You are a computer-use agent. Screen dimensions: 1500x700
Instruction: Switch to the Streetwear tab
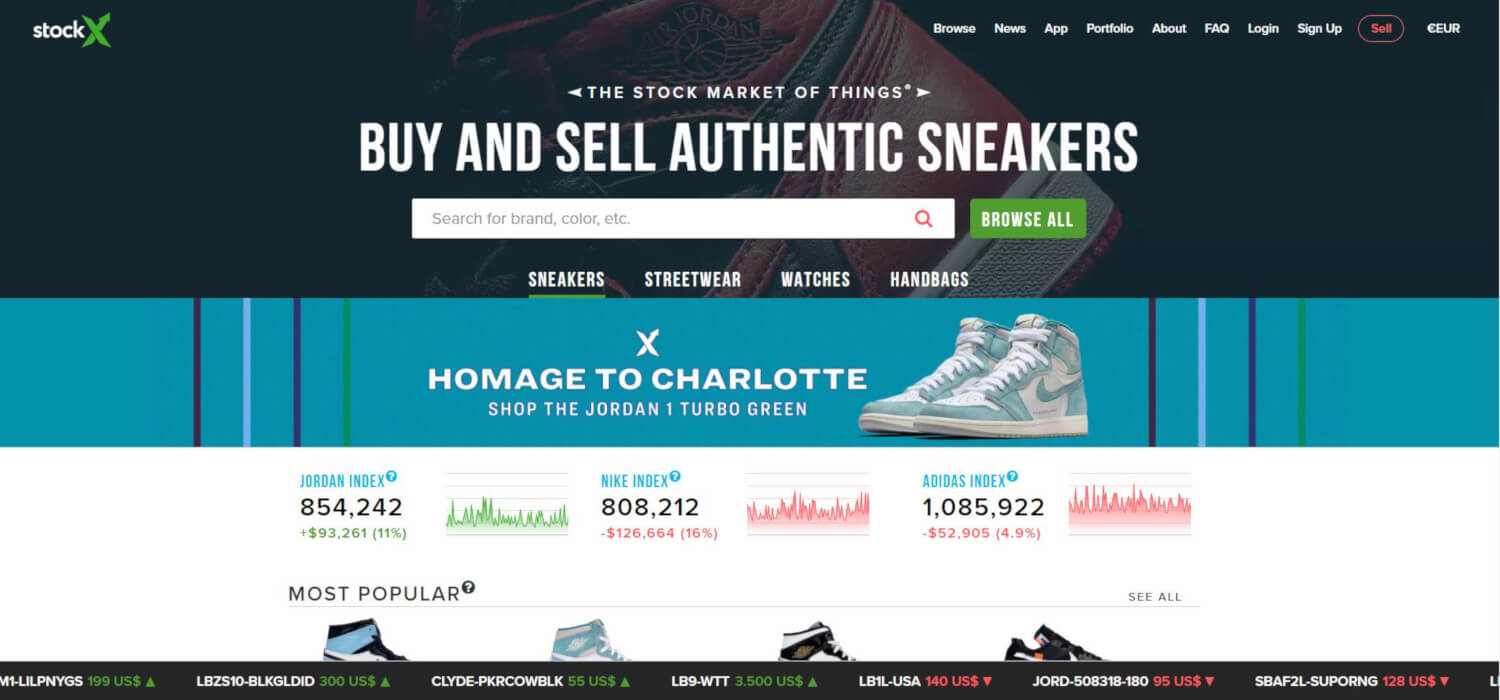[x=693, y=279]
